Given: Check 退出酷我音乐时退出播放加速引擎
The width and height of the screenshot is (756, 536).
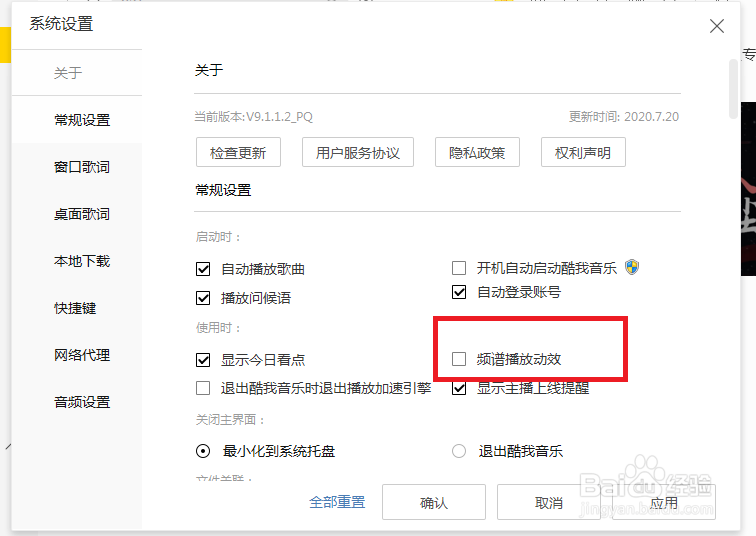Looking at the screenshot, I should 203,388.
